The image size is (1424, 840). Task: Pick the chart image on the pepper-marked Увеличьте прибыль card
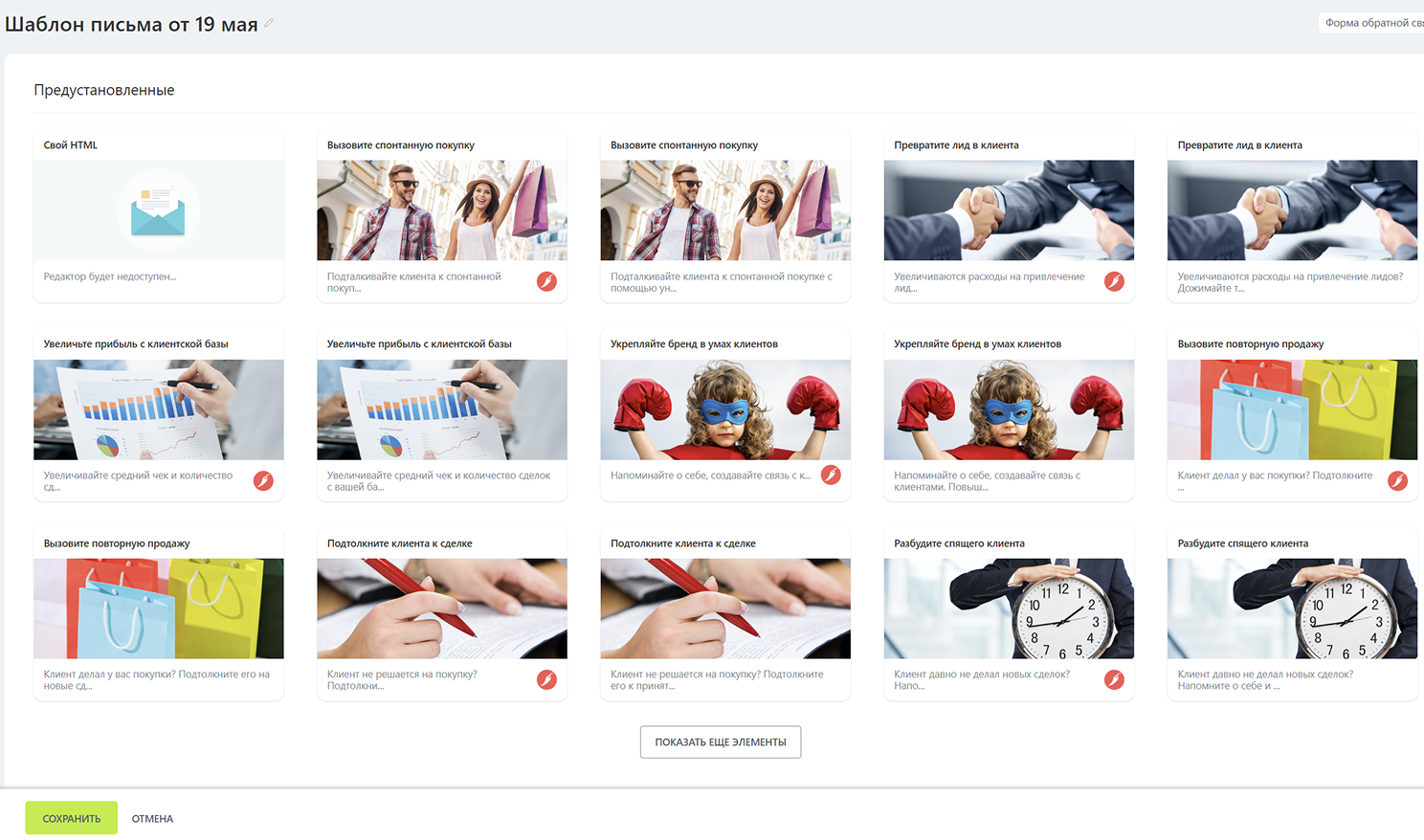[159, 409]
